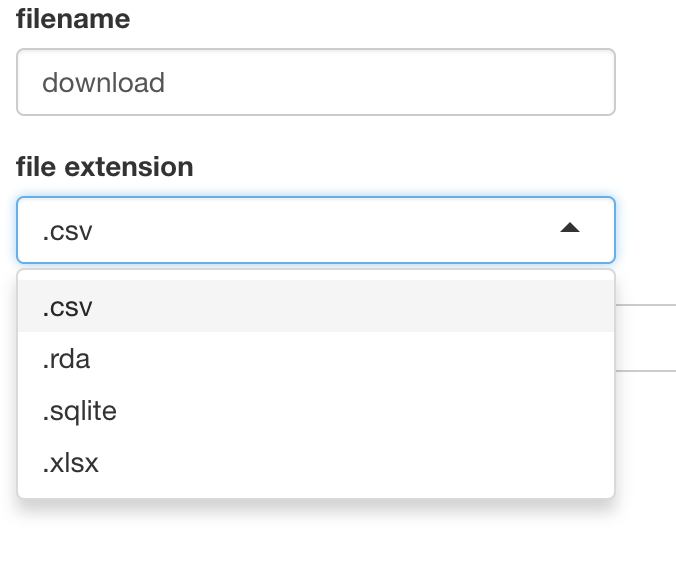676x574 pixels.
Task: Click the blue-outlined file extension selector
Action: pyautogui.click(x=316, y=230)
